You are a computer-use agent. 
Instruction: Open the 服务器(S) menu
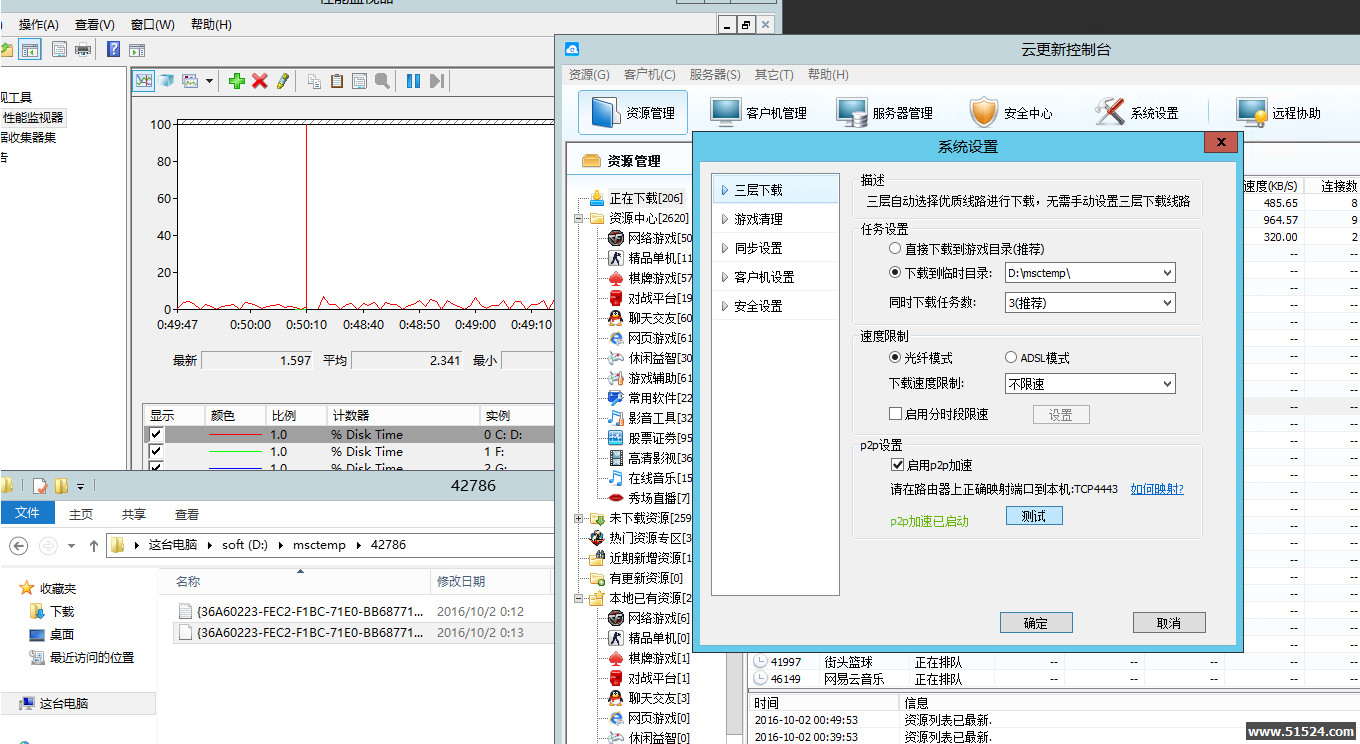click(714, 75)
